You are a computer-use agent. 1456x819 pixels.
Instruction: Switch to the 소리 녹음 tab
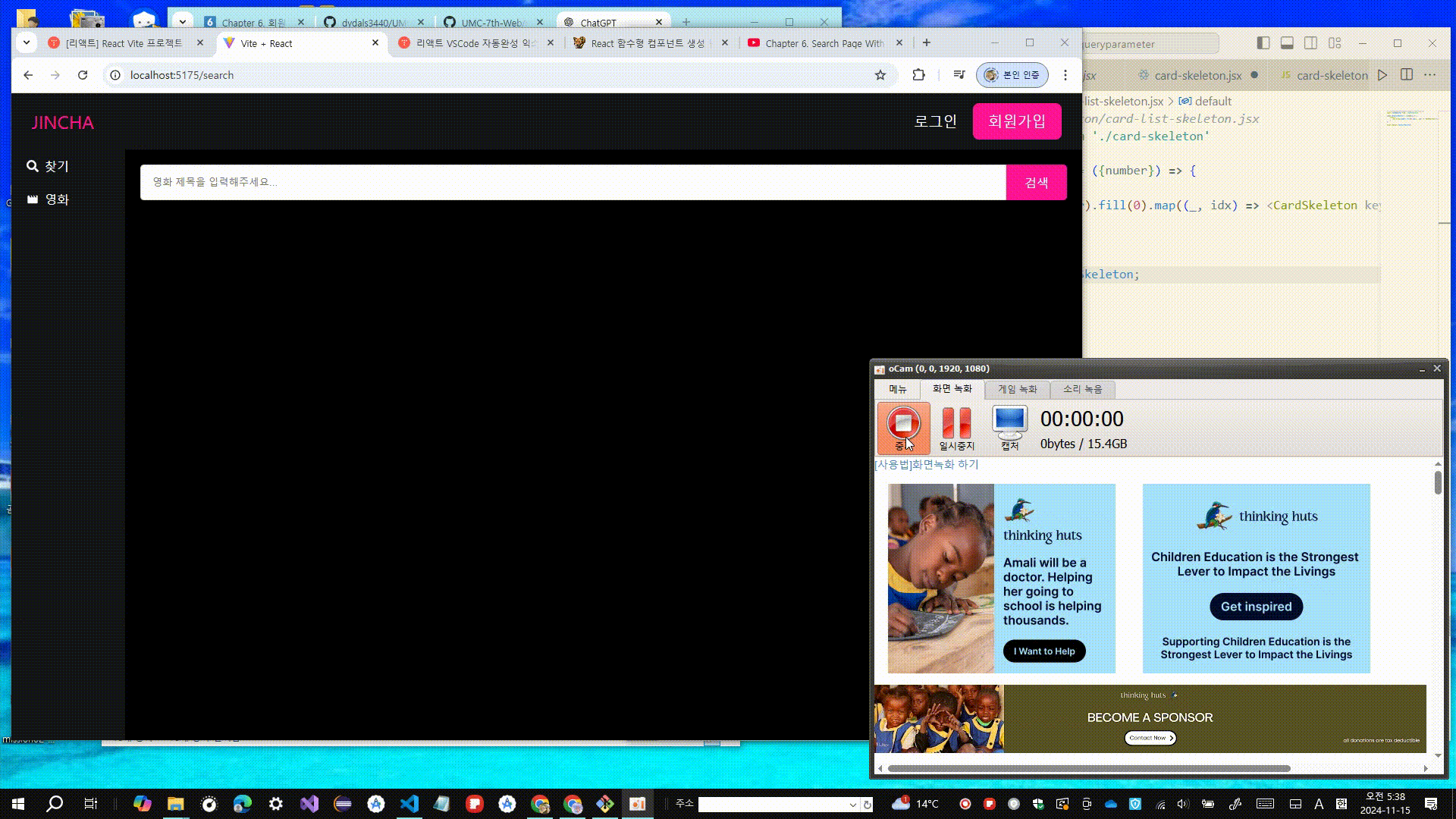pyautogui.click(x=1082, y=389)
